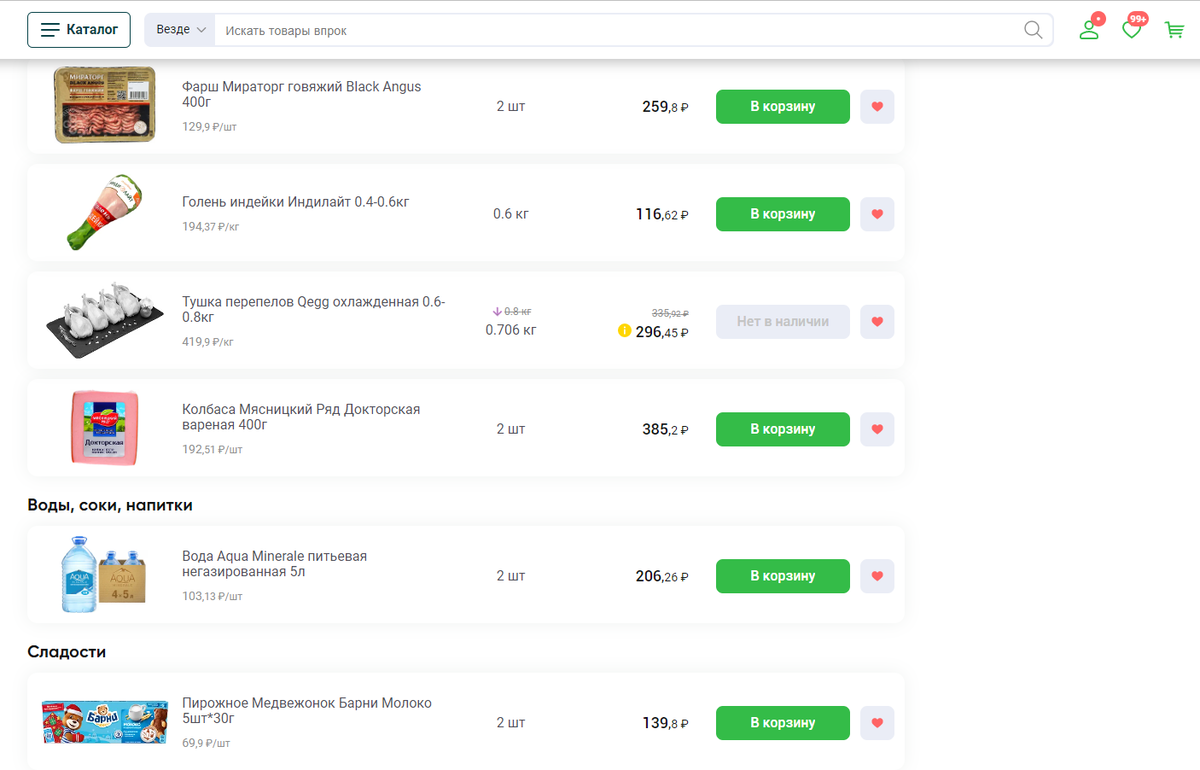Image resolution: width=1200 pixels, height=770 pixels.
Task: Click the magnifying glass search icon
Action: coord(1034,30)
